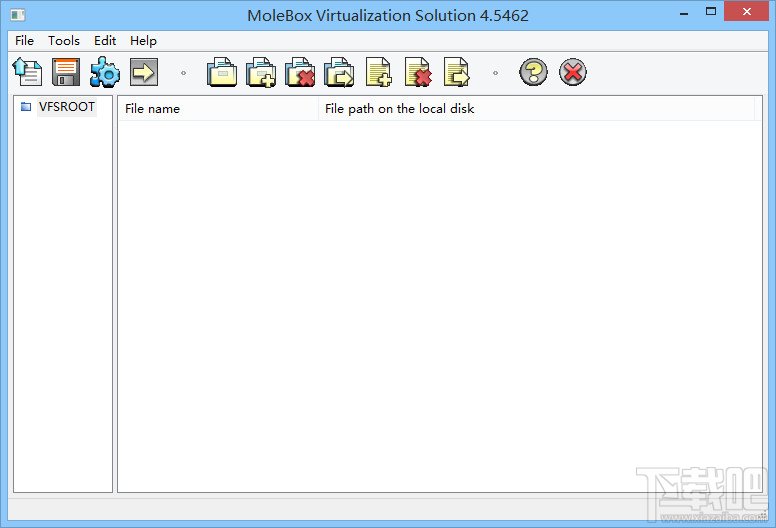776x528 pixels.
Task: Open help via yellow question mark icon
Action: click(534, 72)
